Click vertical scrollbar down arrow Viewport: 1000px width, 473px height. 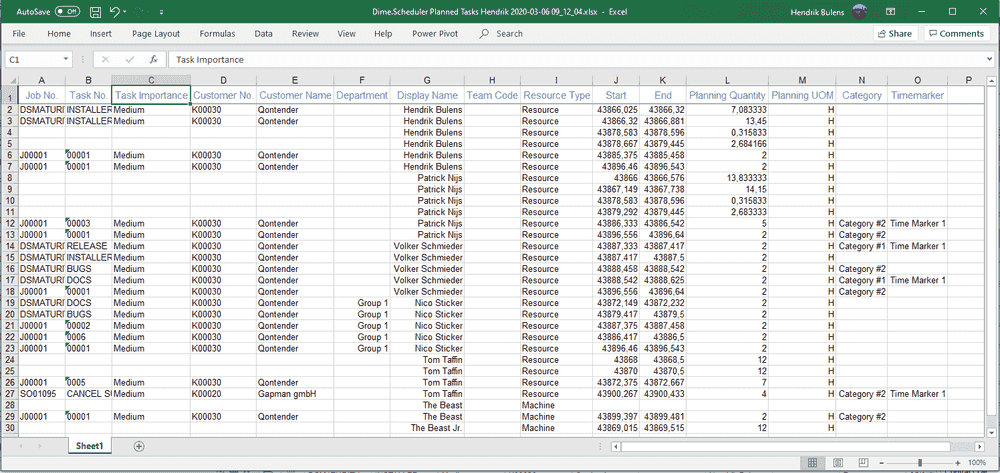991,431
